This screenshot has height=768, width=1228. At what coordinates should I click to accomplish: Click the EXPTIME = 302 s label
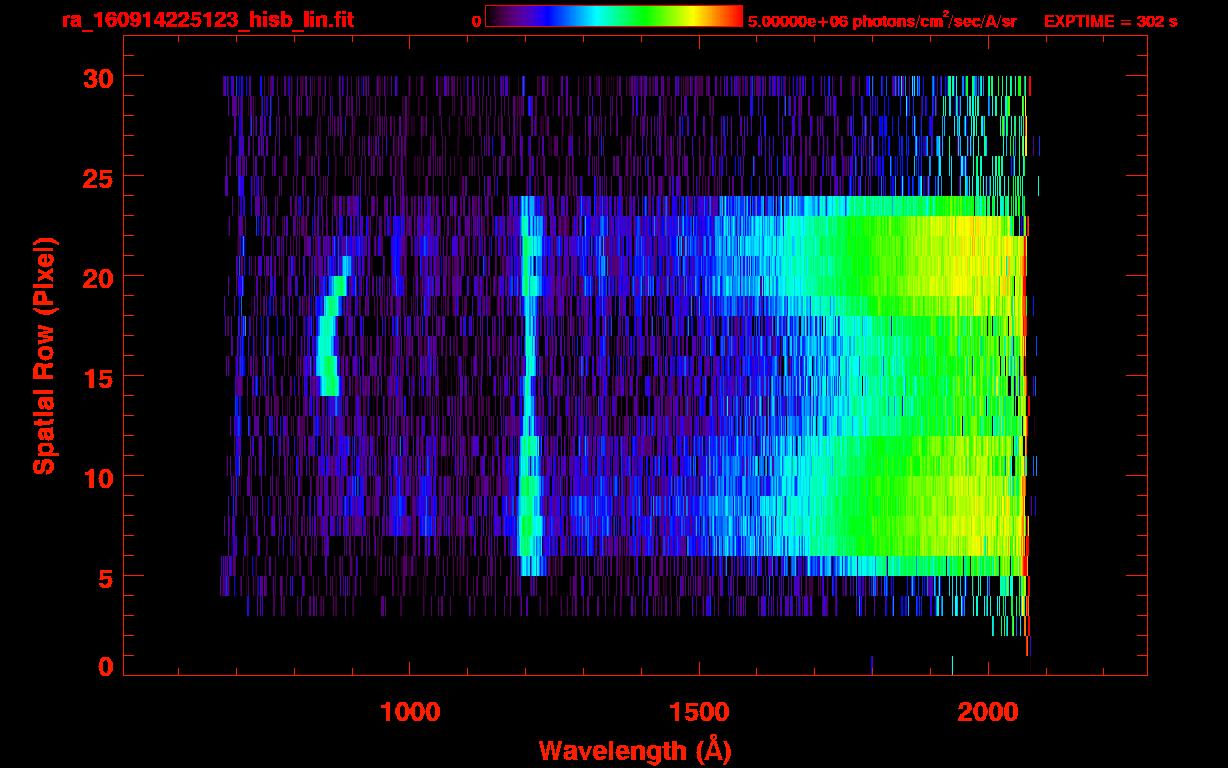[x=1110, y=20]
